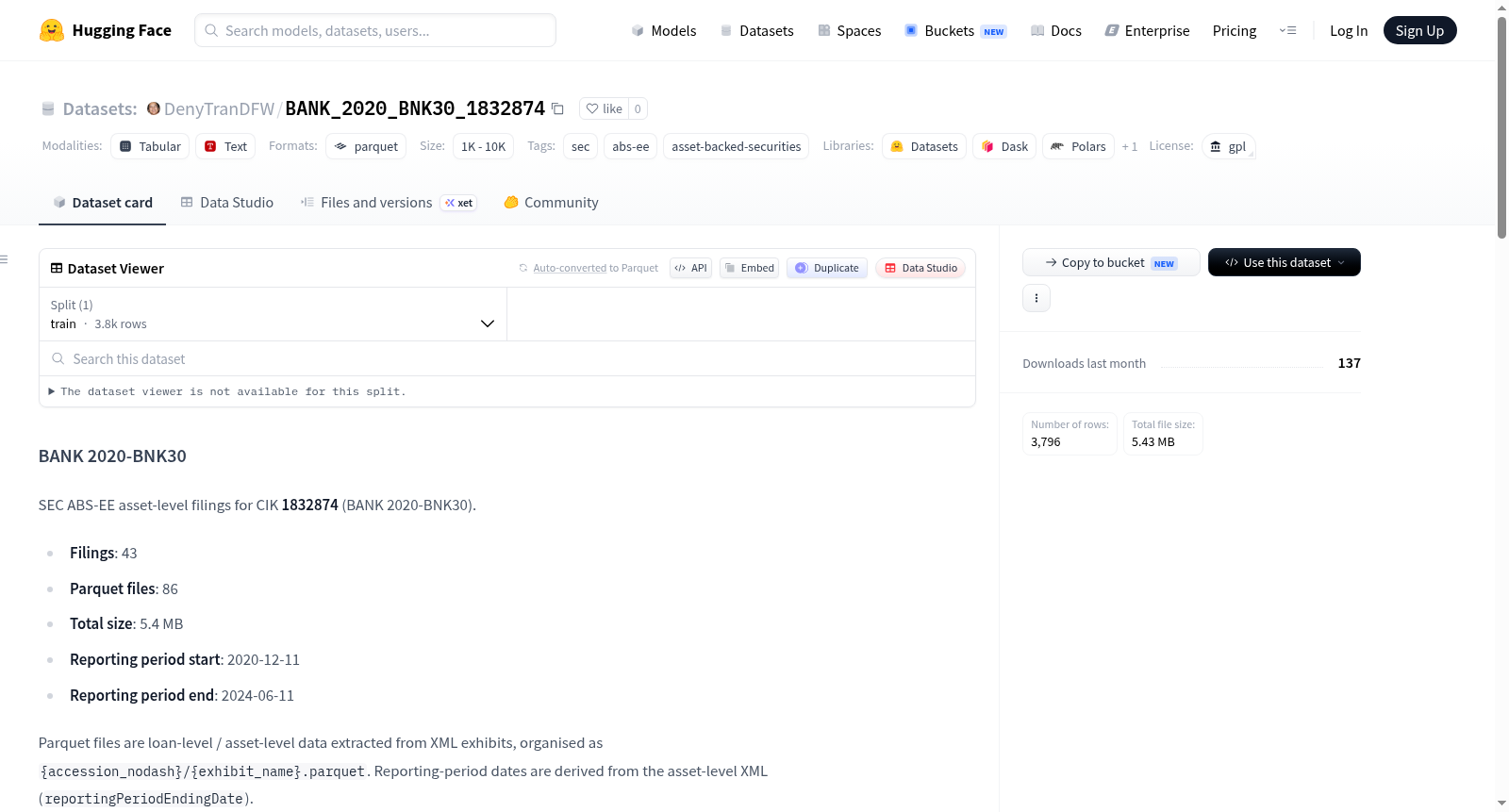Click the sec tag
This screenshot has width=1509, height=812.
coord(581,146)
